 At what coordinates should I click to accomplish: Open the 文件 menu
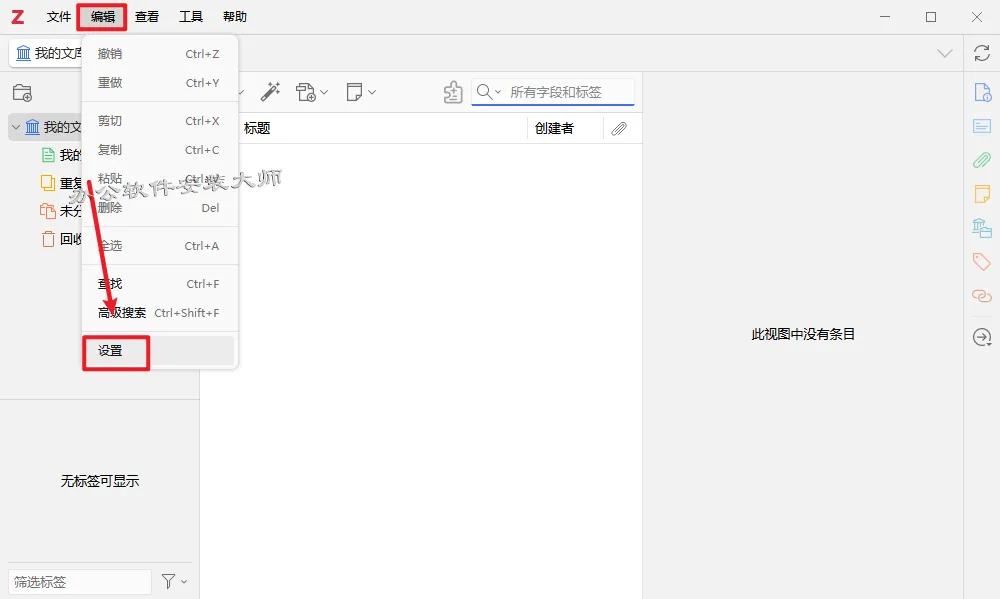[x=58, y=17]
